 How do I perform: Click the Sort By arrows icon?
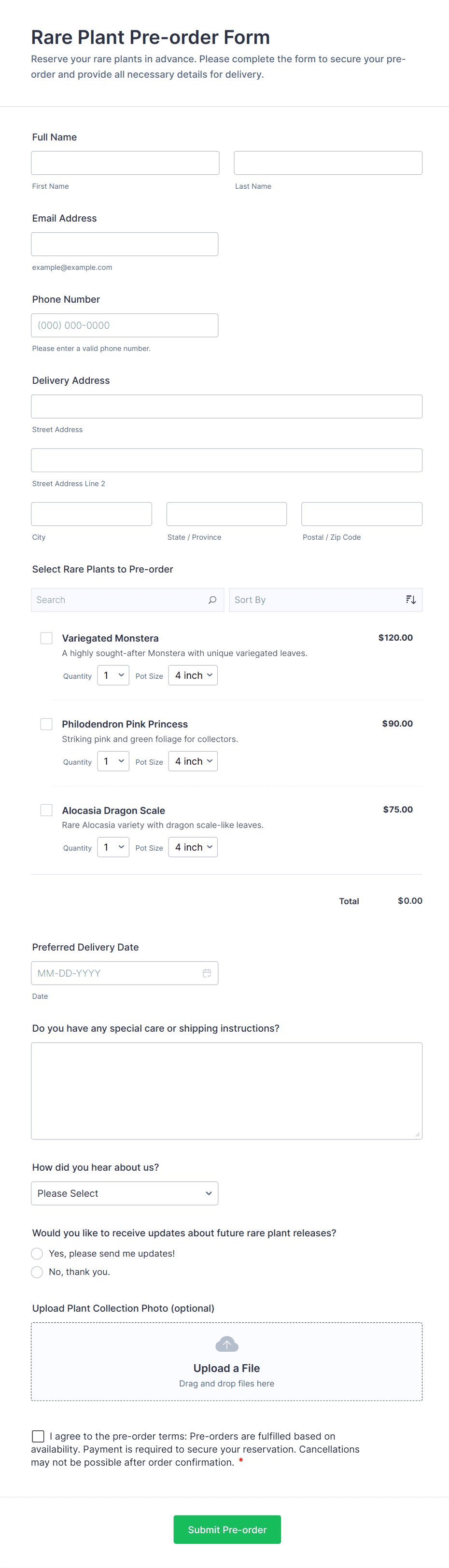pos(411,600)
